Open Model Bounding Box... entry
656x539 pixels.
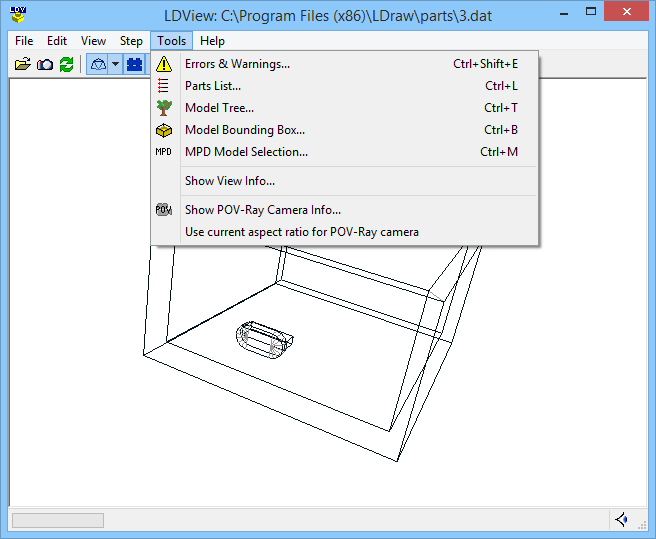point(344,130)
